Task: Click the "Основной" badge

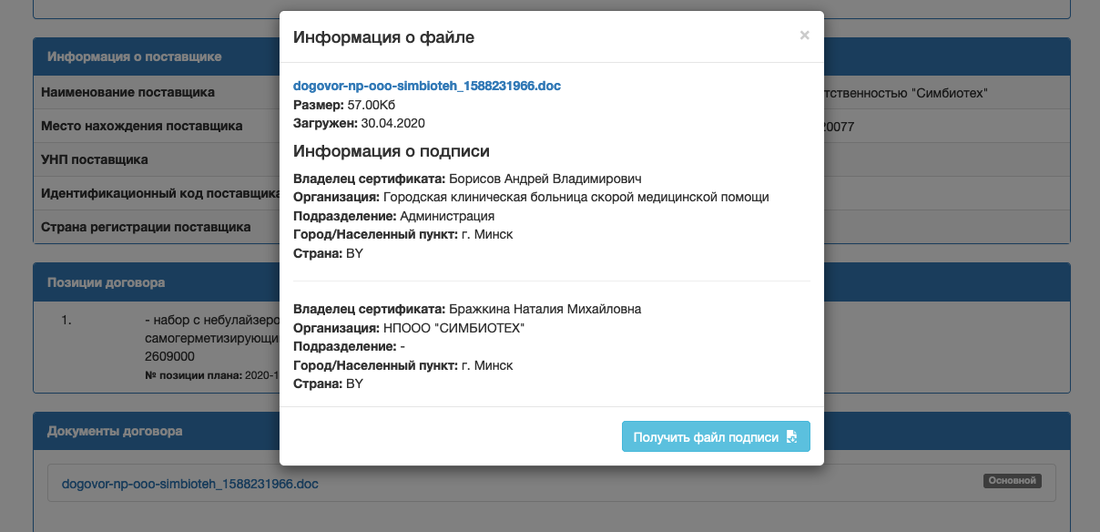Action: click(1012, 481)
